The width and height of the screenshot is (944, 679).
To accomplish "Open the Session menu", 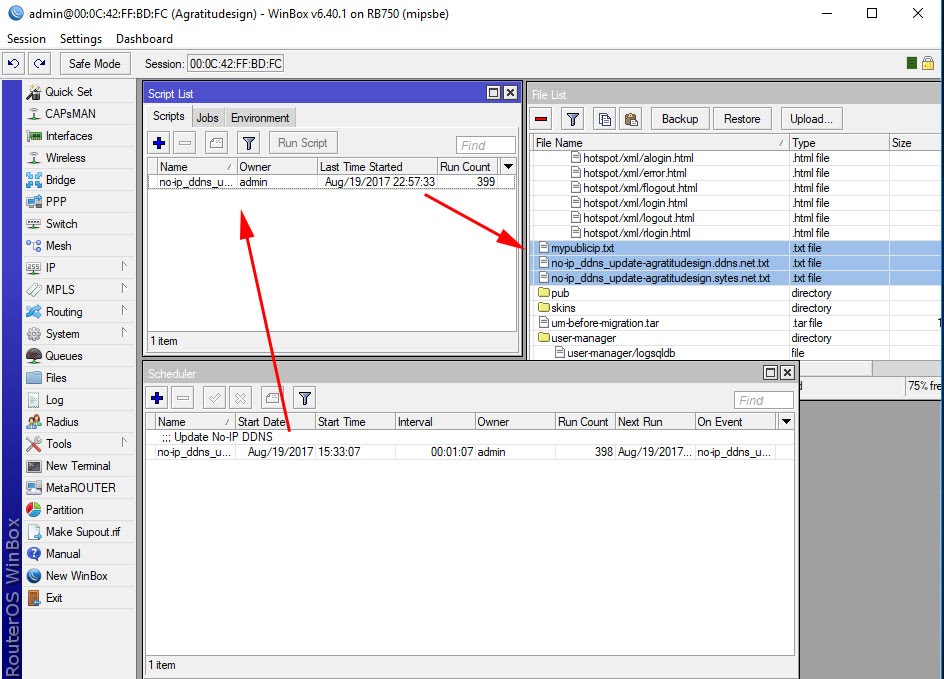I will click(26, 38).
